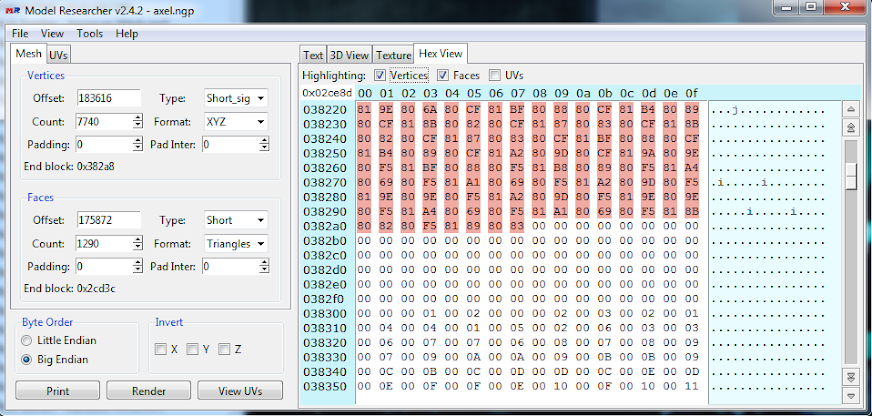Image resolution: width=872 pixels, height=416 pixels.
Task: Click page-up double arrow in hex scrollbar
Action: coord(850,128)
